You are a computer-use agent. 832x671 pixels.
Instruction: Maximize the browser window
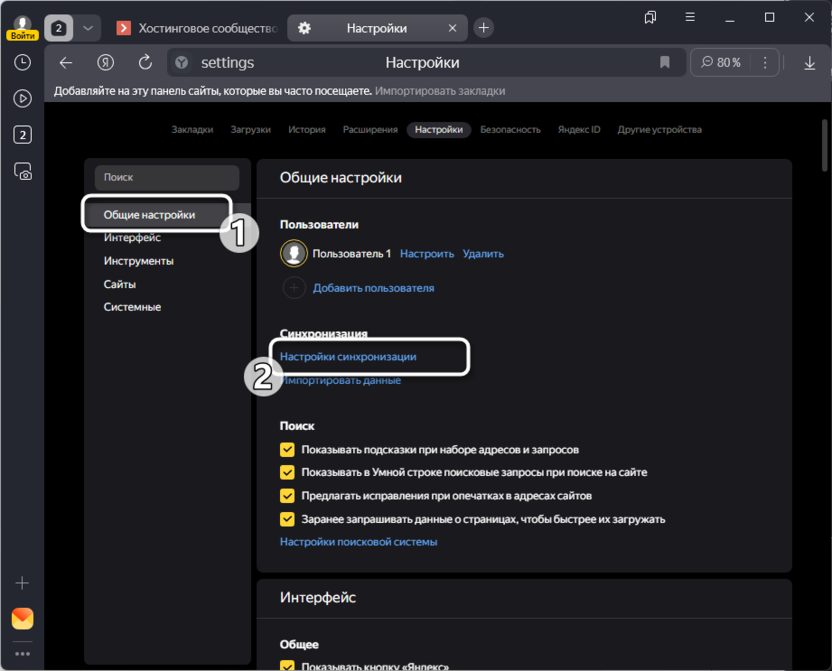click(x=769, y=18)
